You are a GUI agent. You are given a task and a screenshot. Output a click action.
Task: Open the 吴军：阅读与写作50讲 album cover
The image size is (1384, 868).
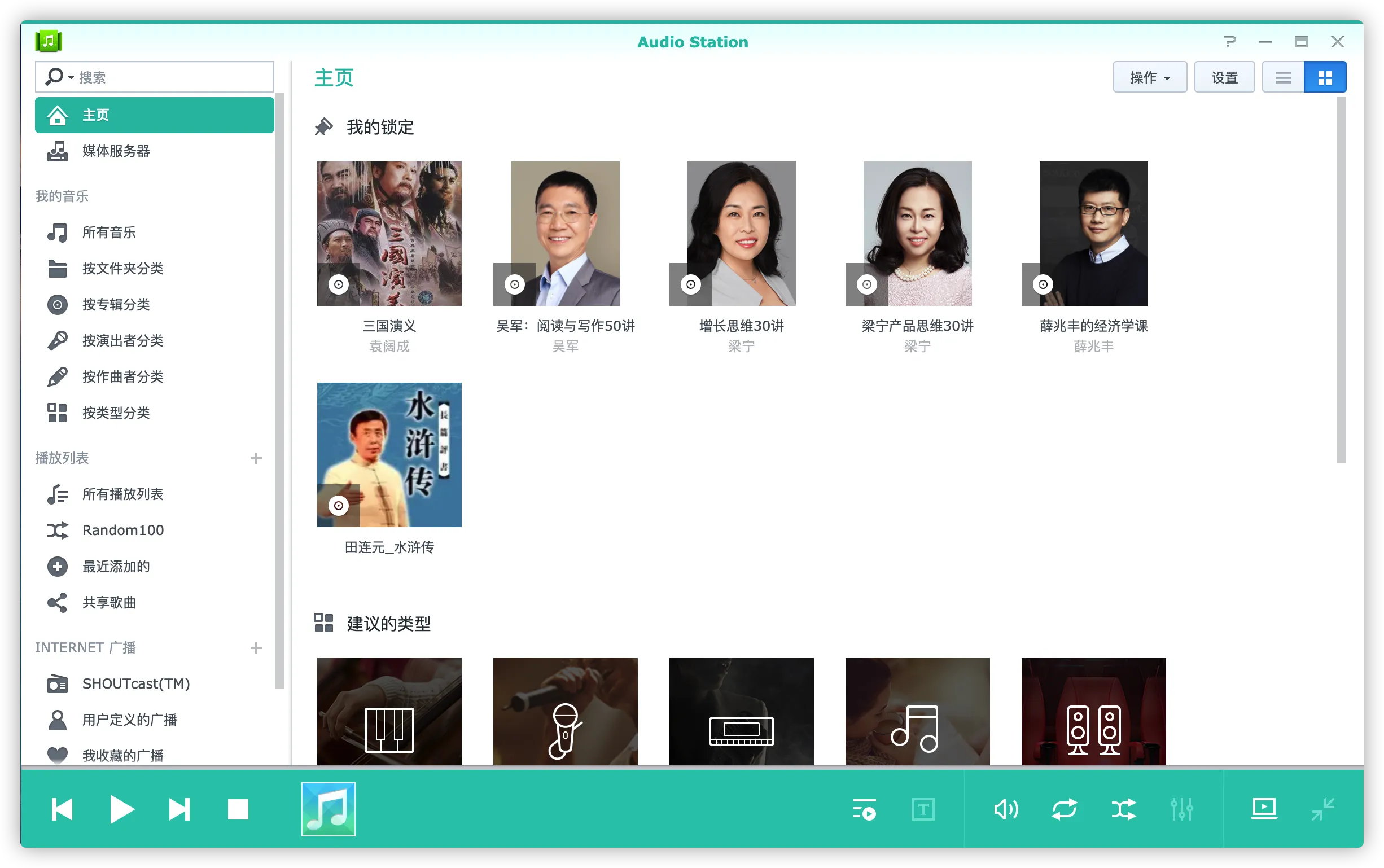tap(566, 234)
